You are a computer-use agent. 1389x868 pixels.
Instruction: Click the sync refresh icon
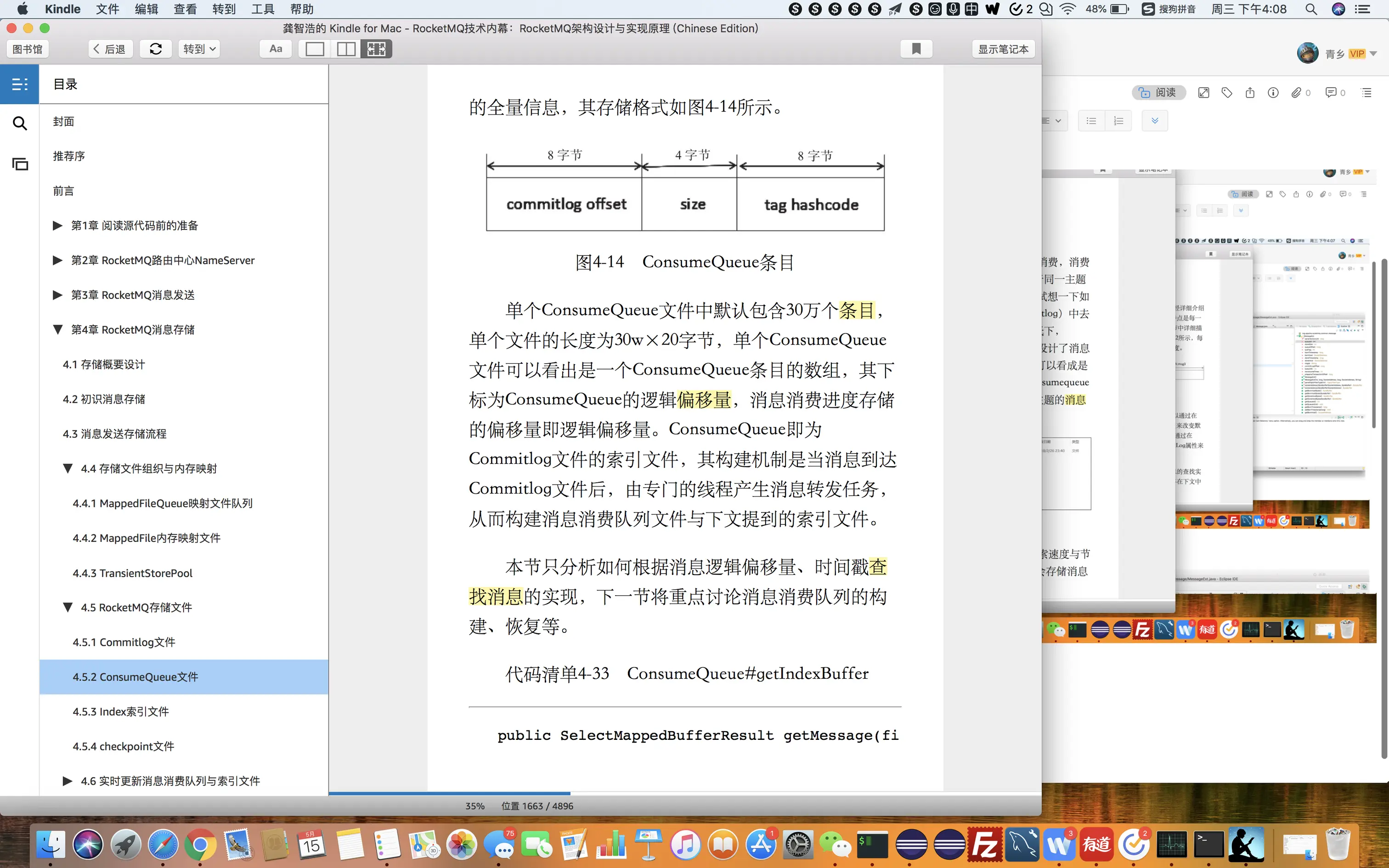156,49
